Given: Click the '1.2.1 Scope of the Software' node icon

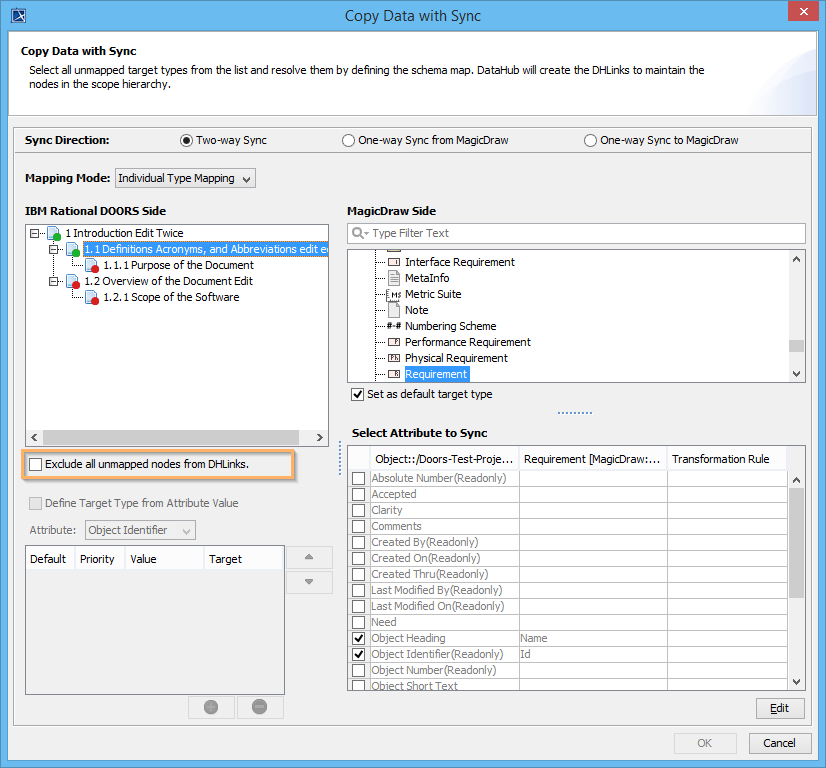Looking at the screenshot, I should [92, 298].
